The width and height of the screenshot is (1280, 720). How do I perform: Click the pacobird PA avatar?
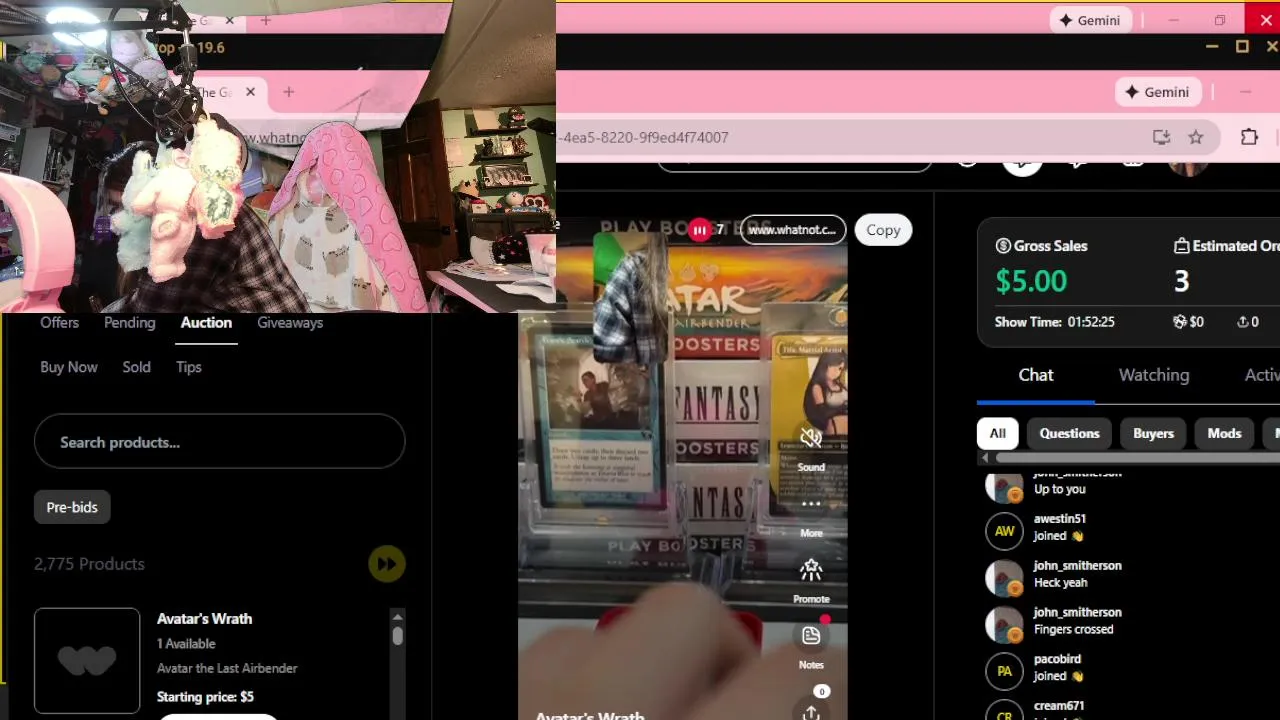[x=1004, y=671]
